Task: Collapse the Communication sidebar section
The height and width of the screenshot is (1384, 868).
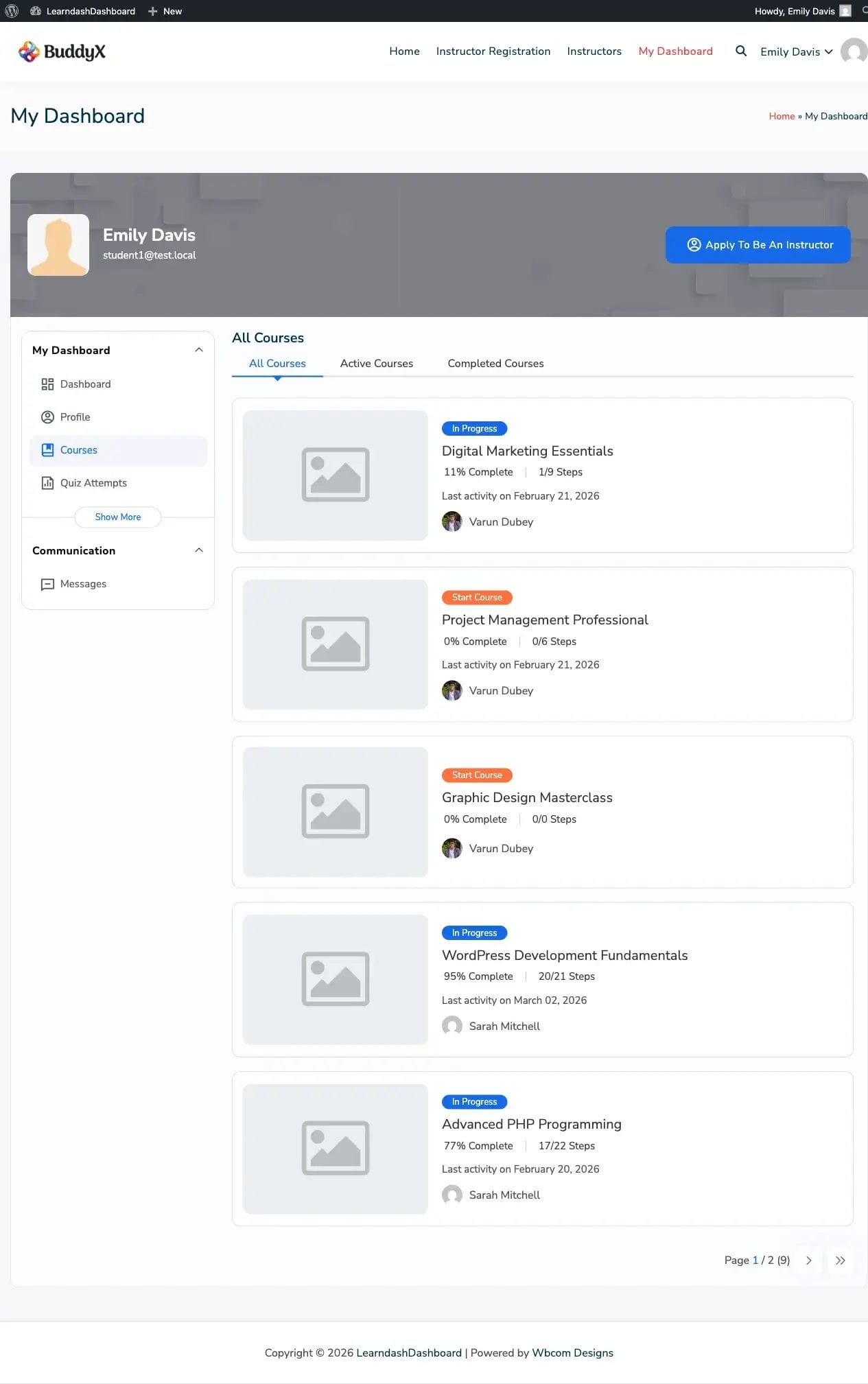Action: pos(199,550)
